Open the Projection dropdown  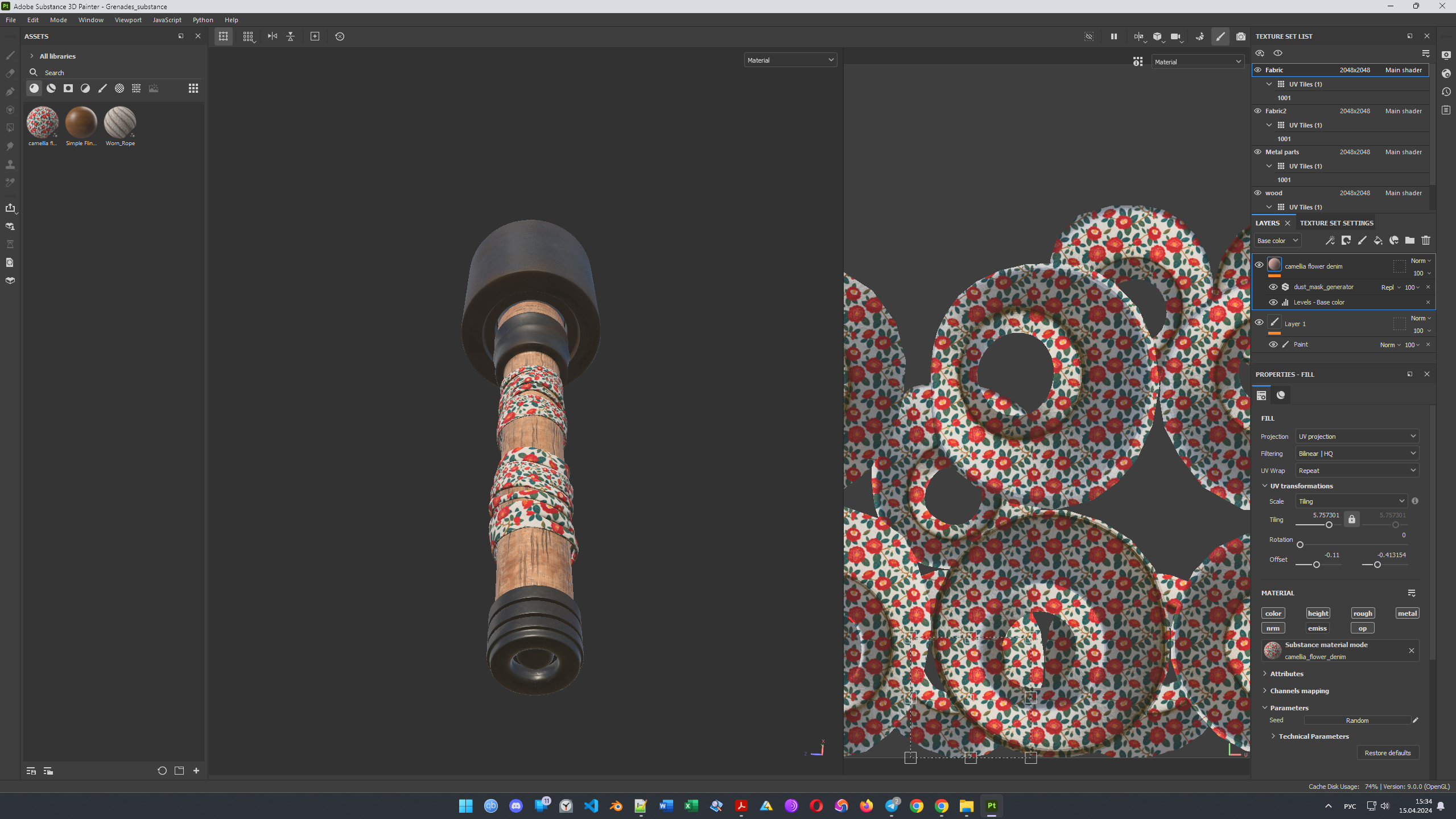1356,437
